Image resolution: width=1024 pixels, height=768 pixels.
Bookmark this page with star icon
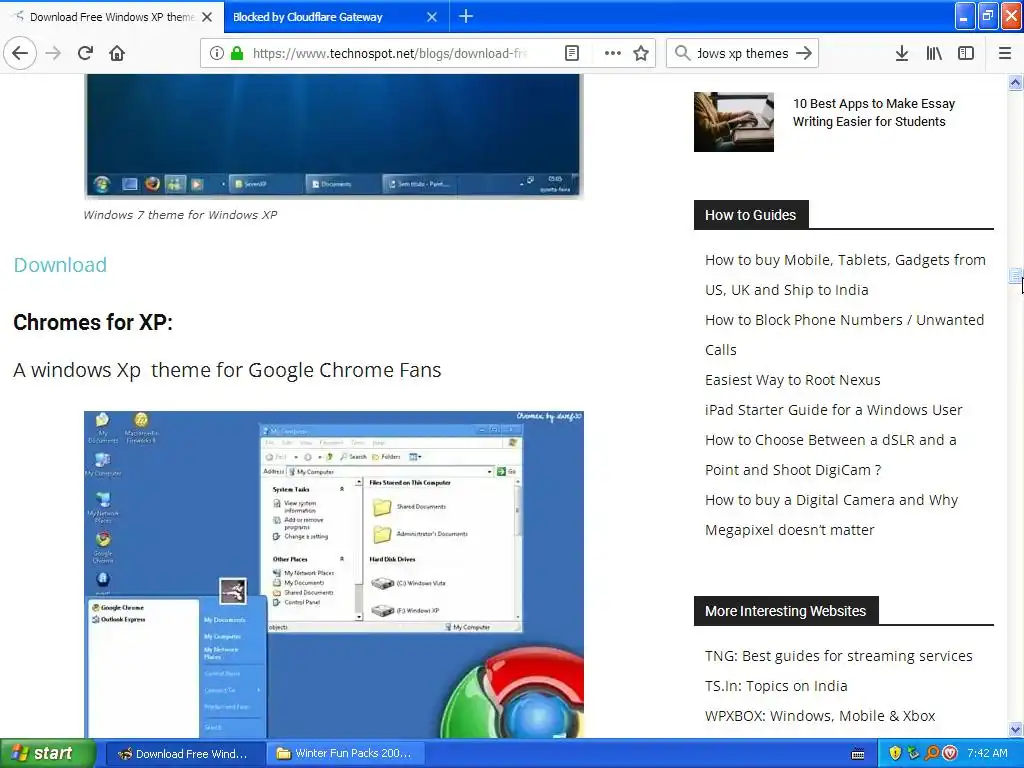point(641,53)
